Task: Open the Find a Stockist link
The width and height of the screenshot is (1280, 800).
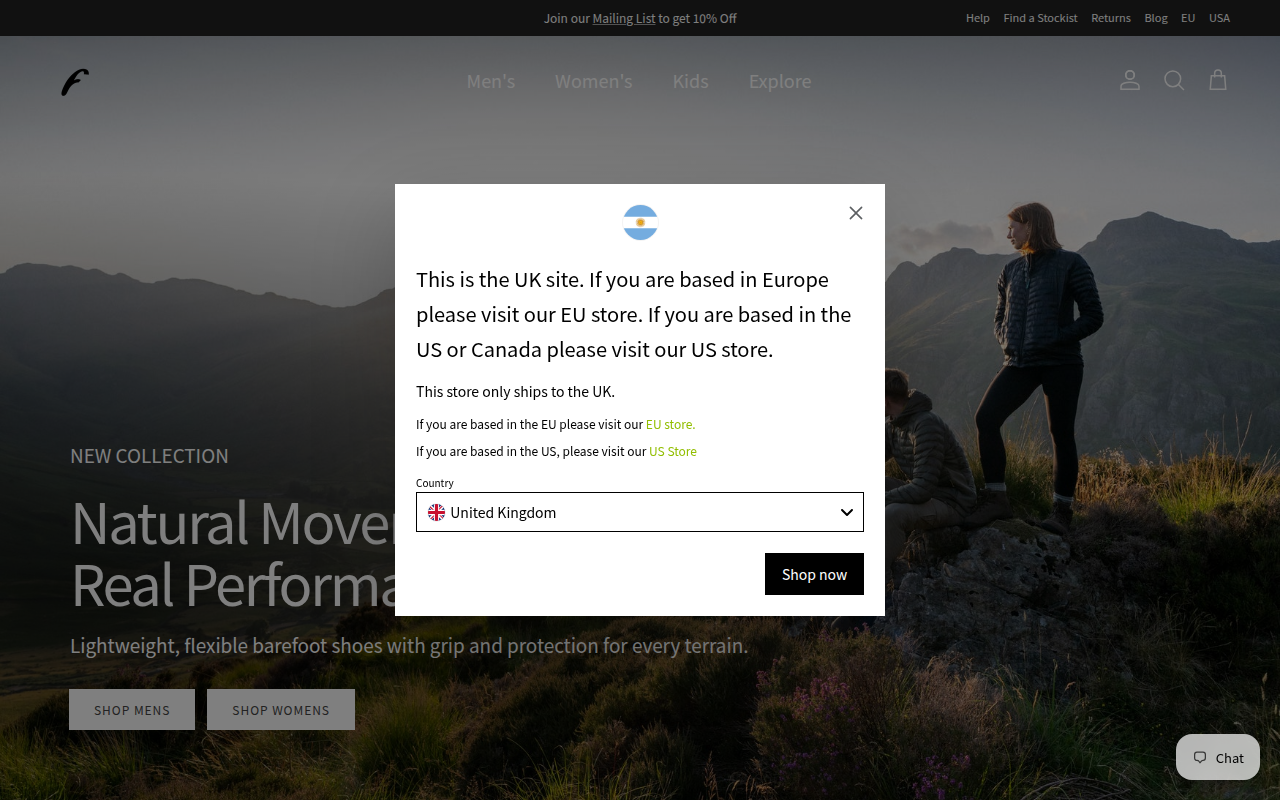Action: point(1041,18)
